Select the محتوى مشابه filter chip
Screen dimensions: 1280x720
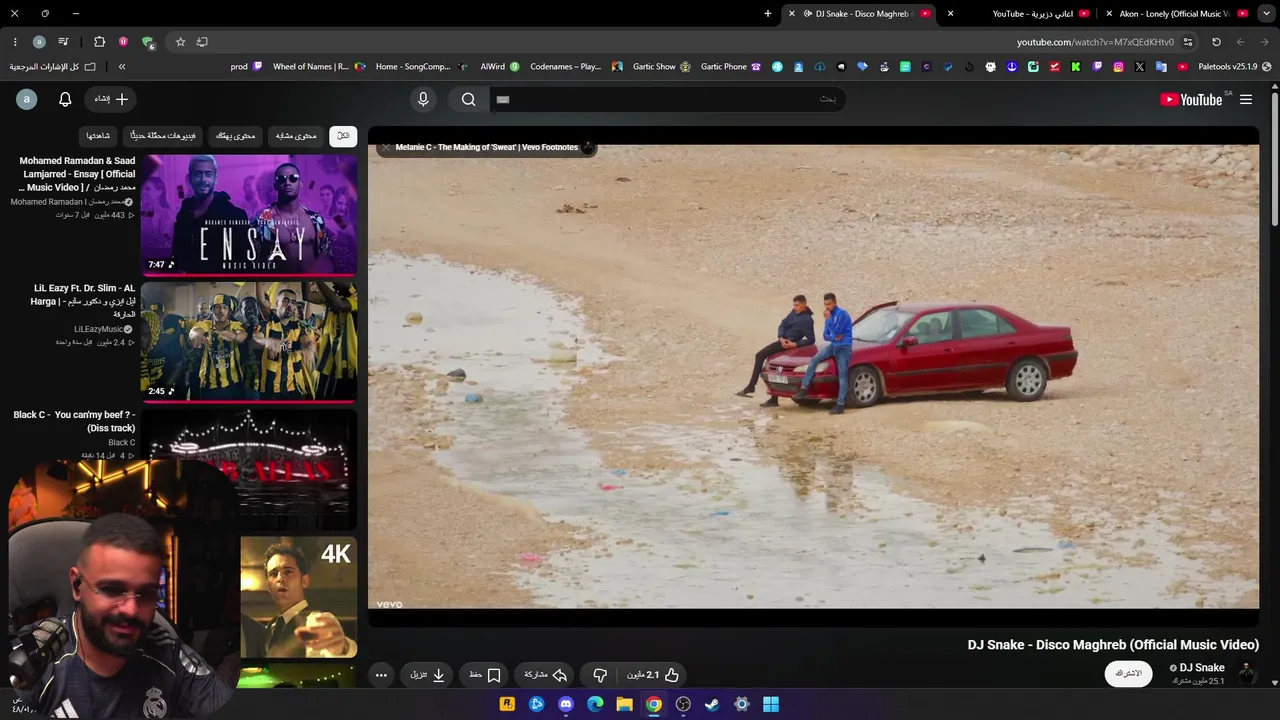pos(296,136)
